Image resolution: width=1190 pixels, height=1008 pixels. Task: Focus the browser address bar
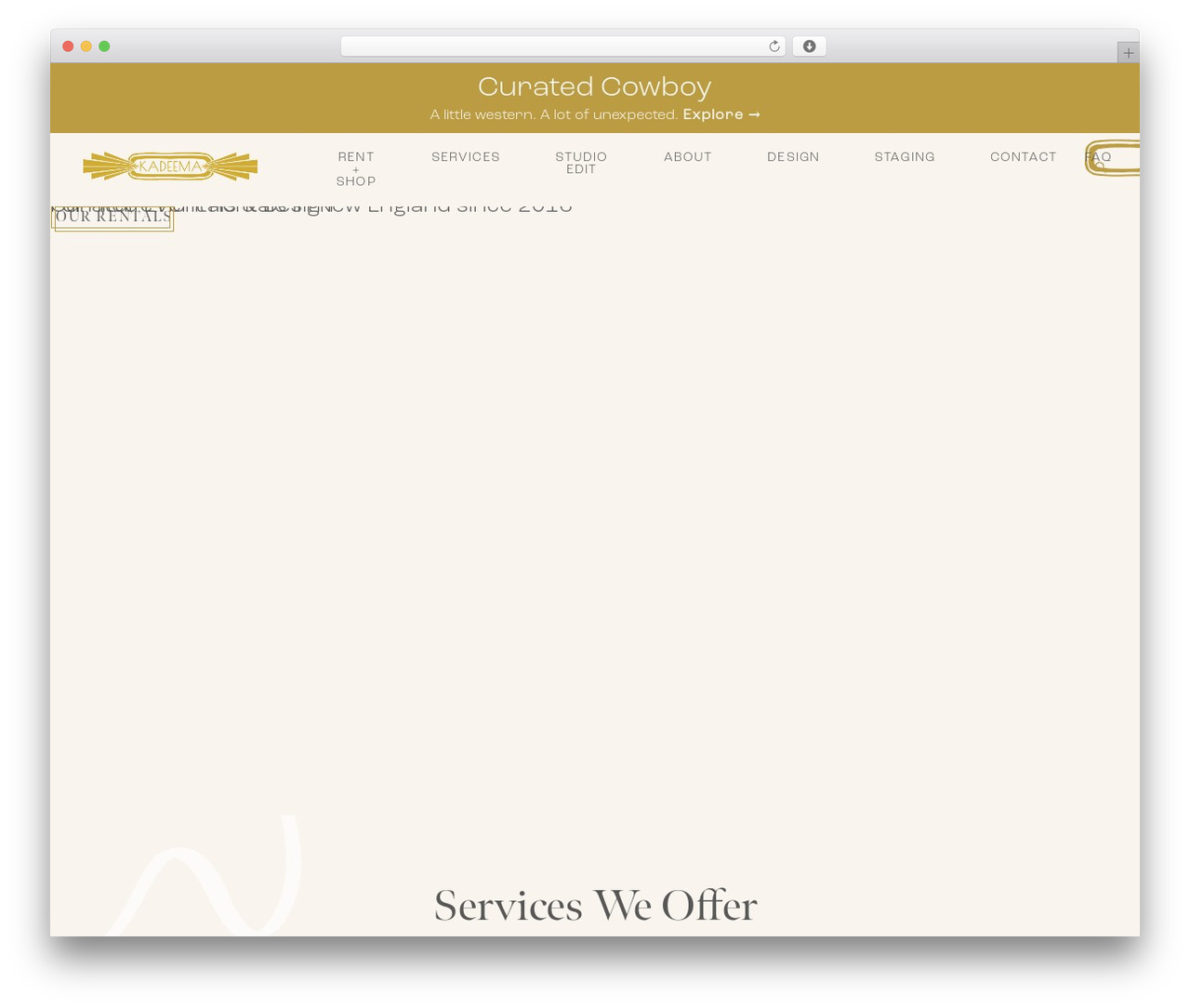(x=562, y=46)
